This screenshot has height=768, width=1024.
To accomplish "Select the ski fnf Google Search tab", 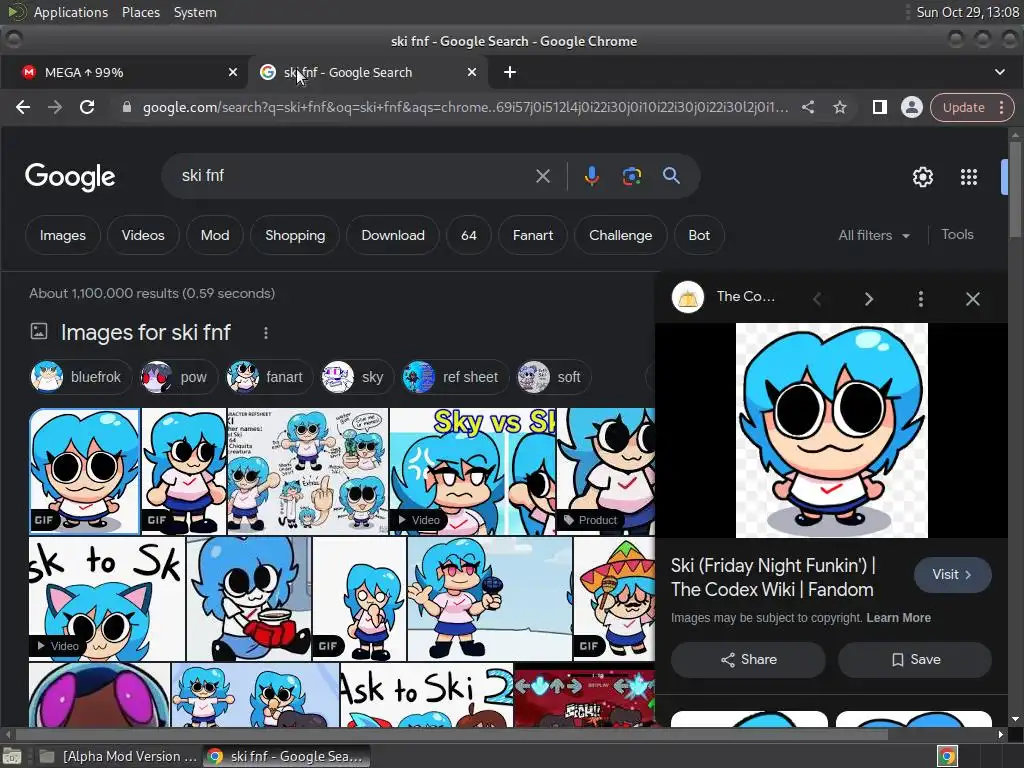I will point(366,72).
